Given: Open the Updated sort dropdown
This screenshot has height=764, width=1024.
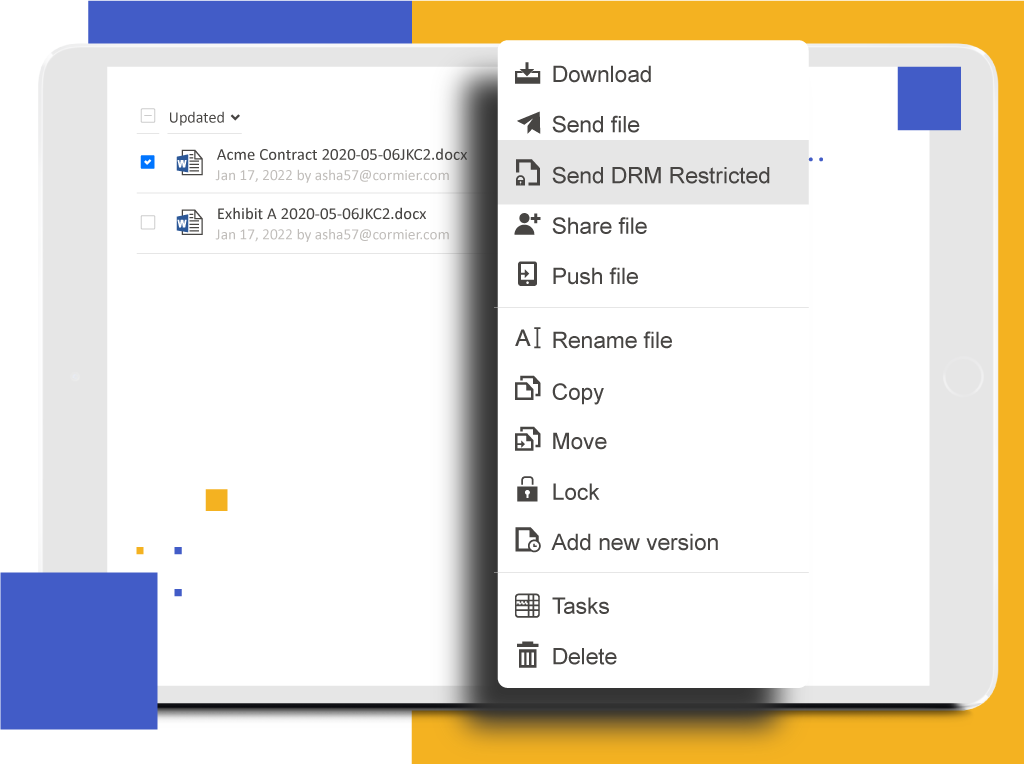Looking at the screenshot, I should point(197,117).
